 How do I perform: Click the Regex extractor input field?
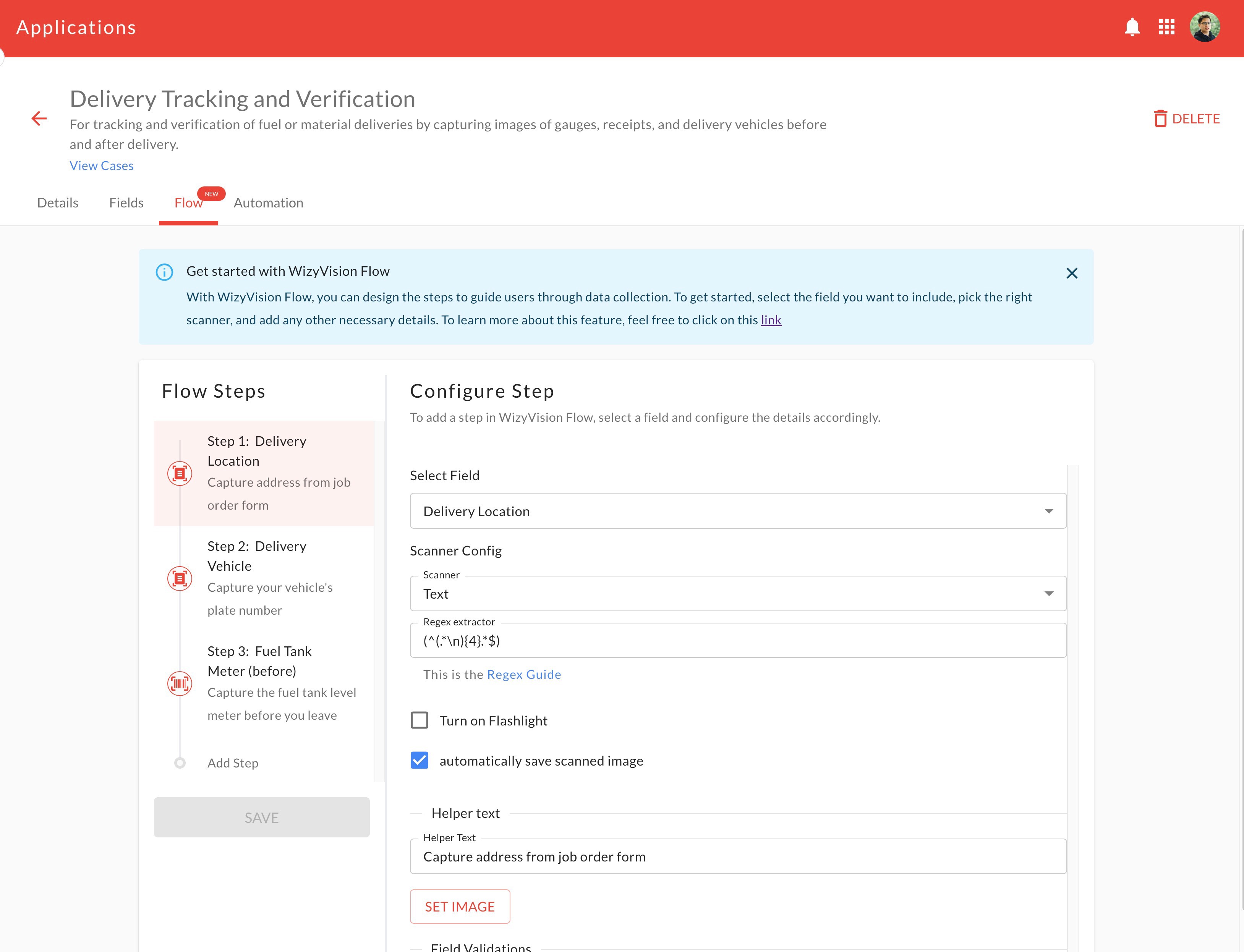click(x=737, y=641)
